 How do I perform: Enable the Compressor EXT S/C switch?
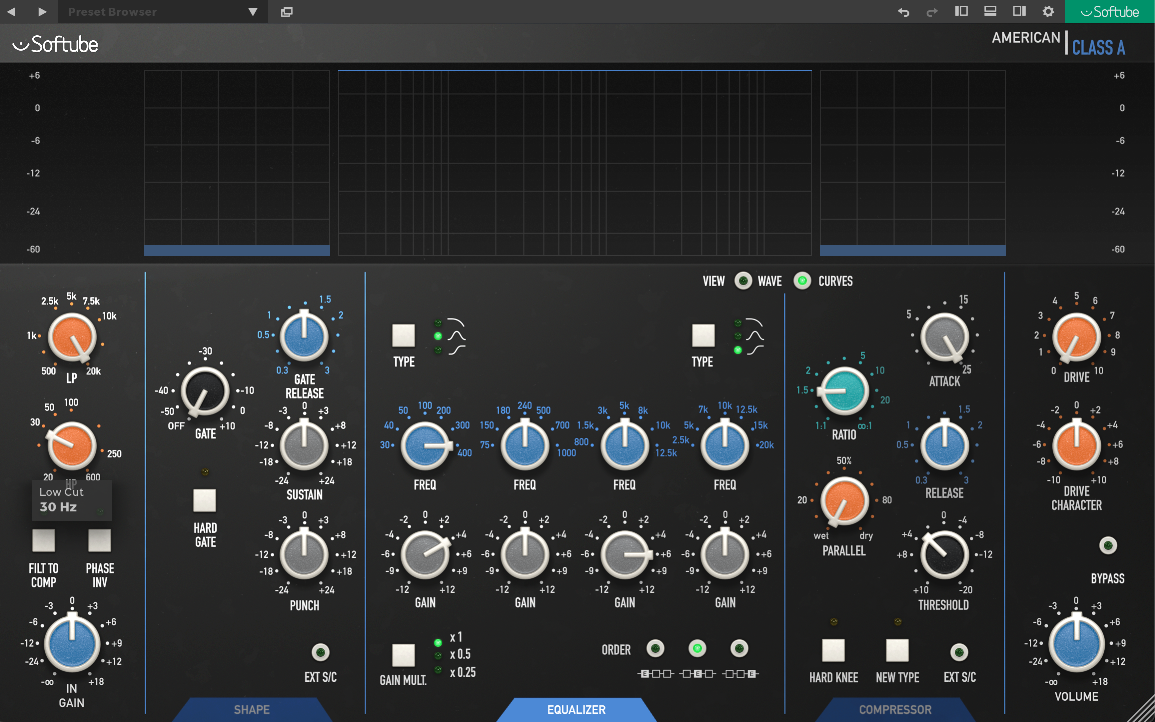[x=959, y=652]
